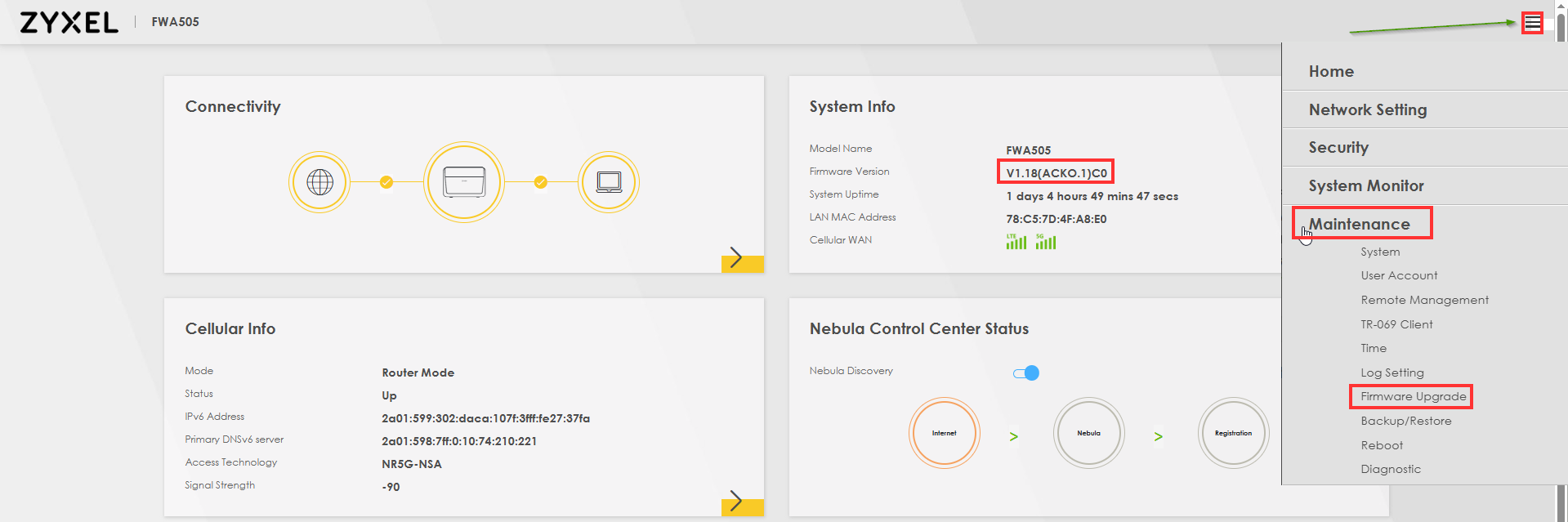Open the Home menu item
The height and width of the screenshot is (522, 1568).
1331,71
